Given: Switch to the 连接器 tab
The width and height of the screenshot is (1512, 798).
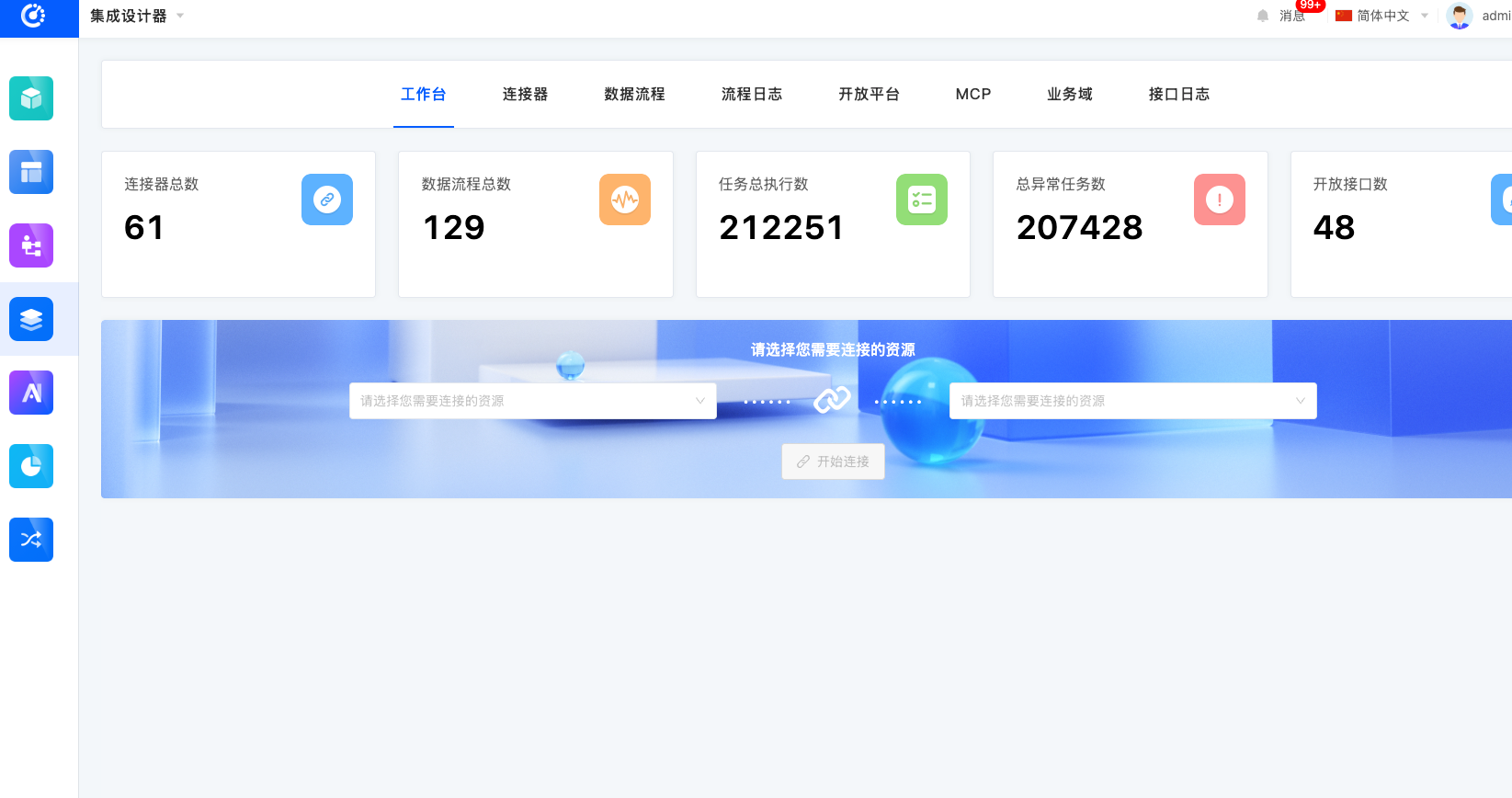Looking at the screenshot, I should 525,94.
